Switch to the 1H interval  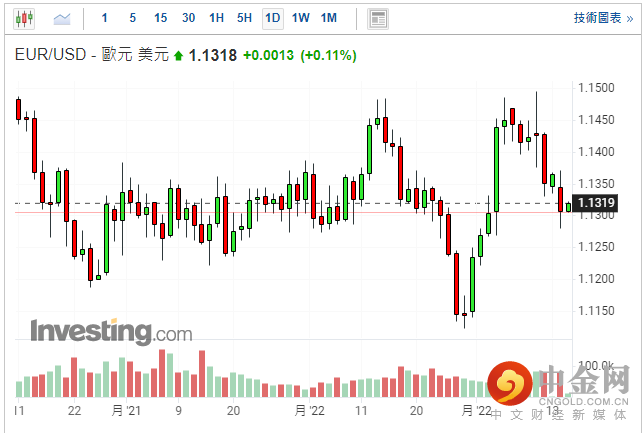pyautogui.click(x=217, y=18)
